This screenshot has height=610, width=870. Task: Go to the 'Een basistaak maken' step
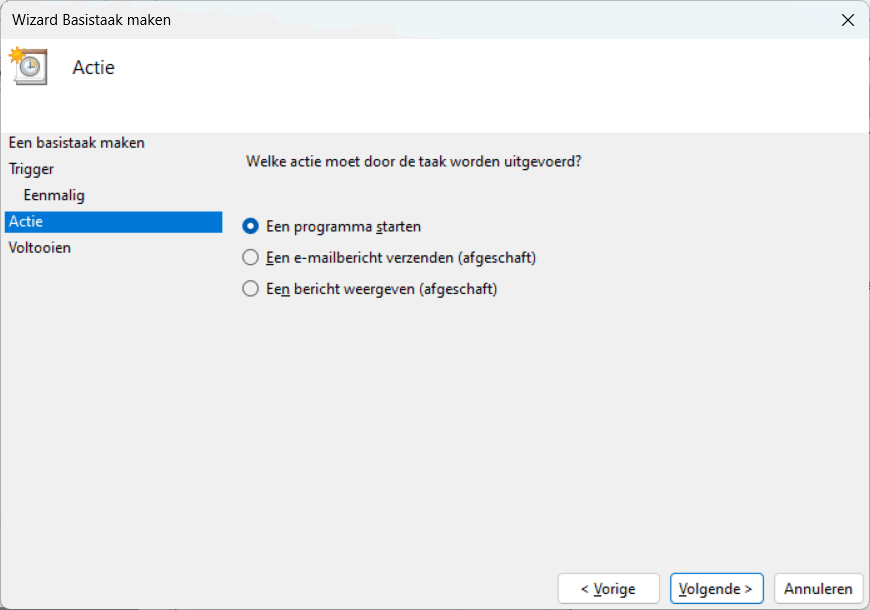77,143
